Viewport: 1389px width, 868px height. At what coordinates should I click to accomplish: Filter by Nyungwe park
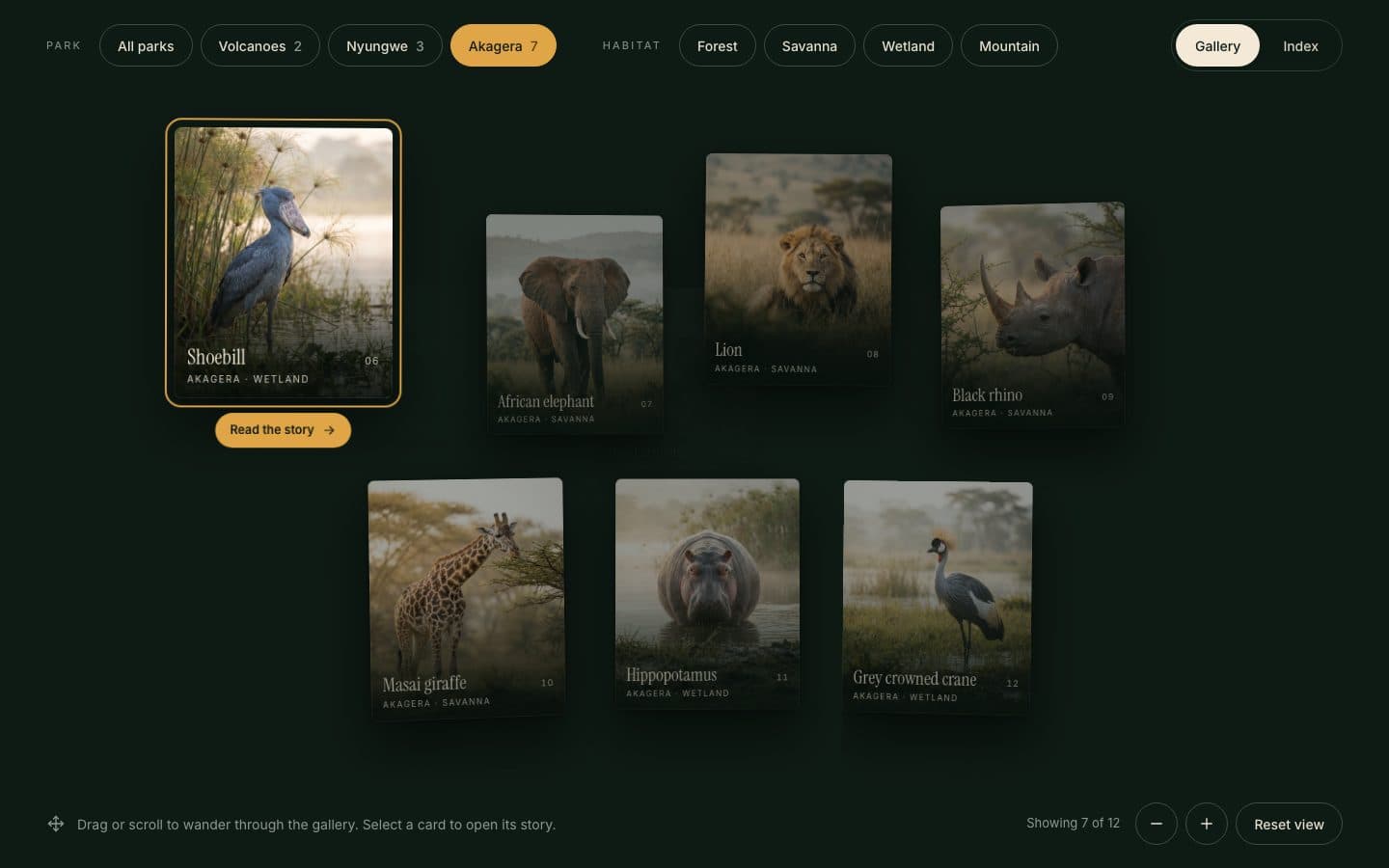click(385, 45)
